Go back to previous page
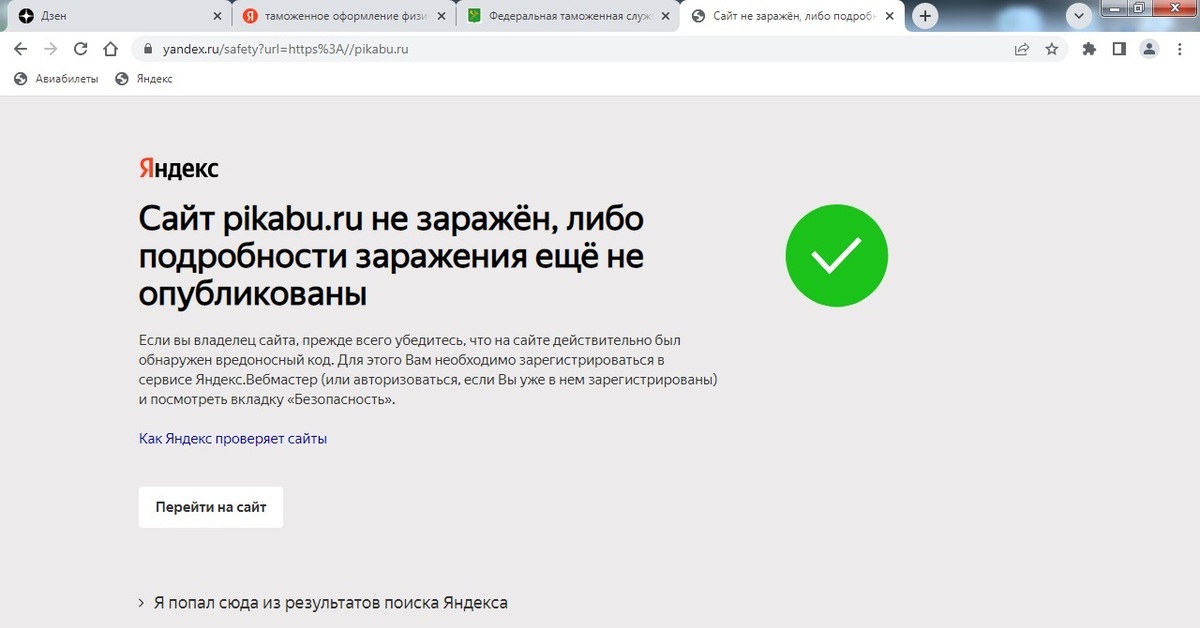The width and height of the screenshot is (1200, 628). (21, 48)
